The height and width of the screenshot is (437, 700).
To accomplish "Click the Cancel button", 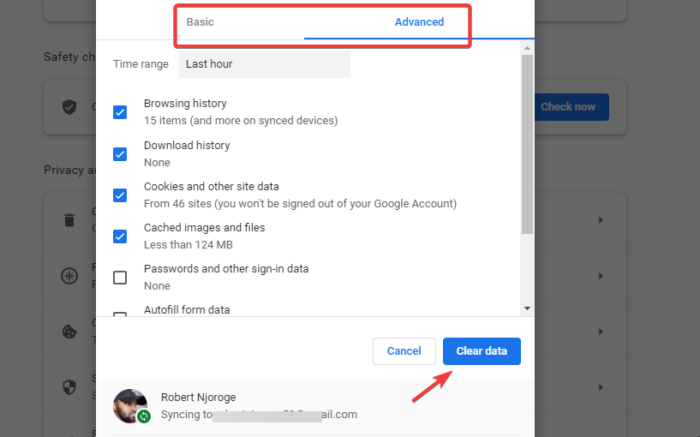I will 404,351.
